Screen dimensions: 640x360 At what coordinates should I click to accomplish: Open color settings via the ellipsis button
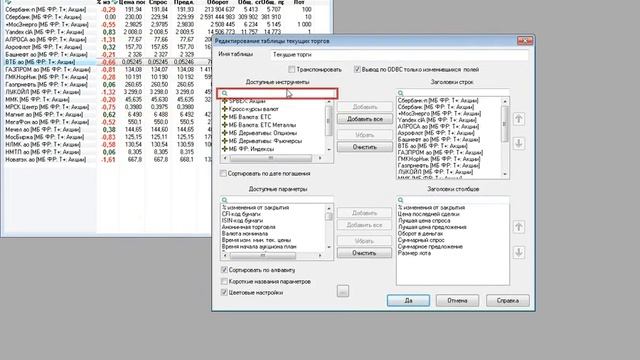343,291
